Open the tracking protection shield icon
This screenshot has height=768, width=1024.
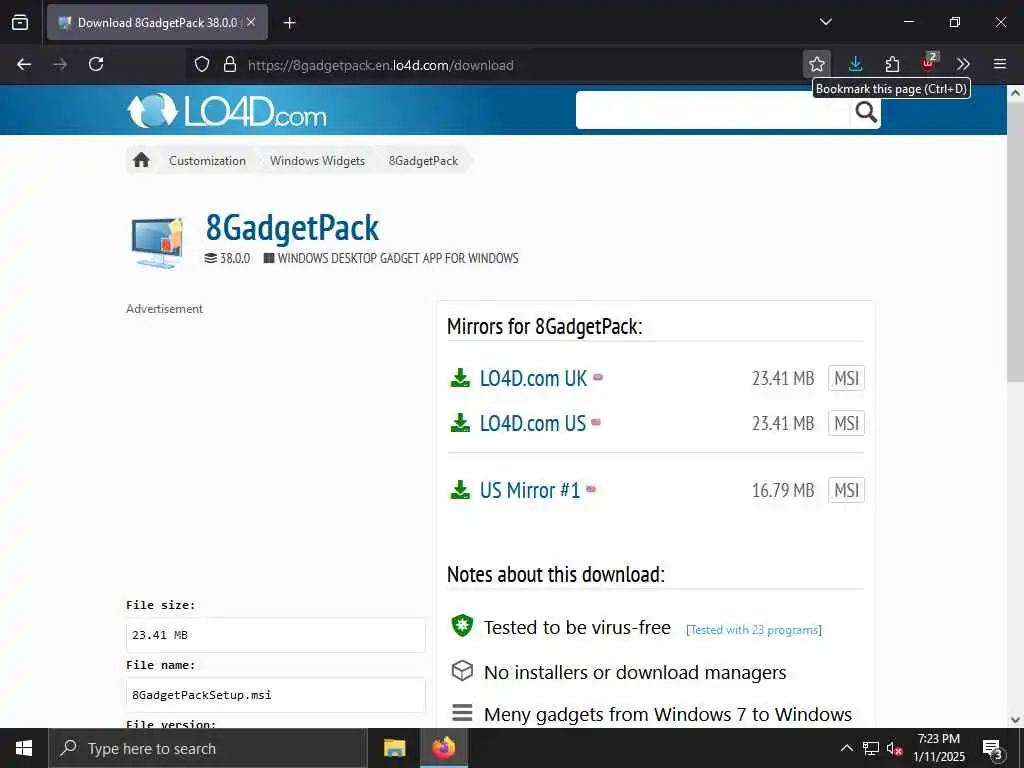[x=202, y=65]
